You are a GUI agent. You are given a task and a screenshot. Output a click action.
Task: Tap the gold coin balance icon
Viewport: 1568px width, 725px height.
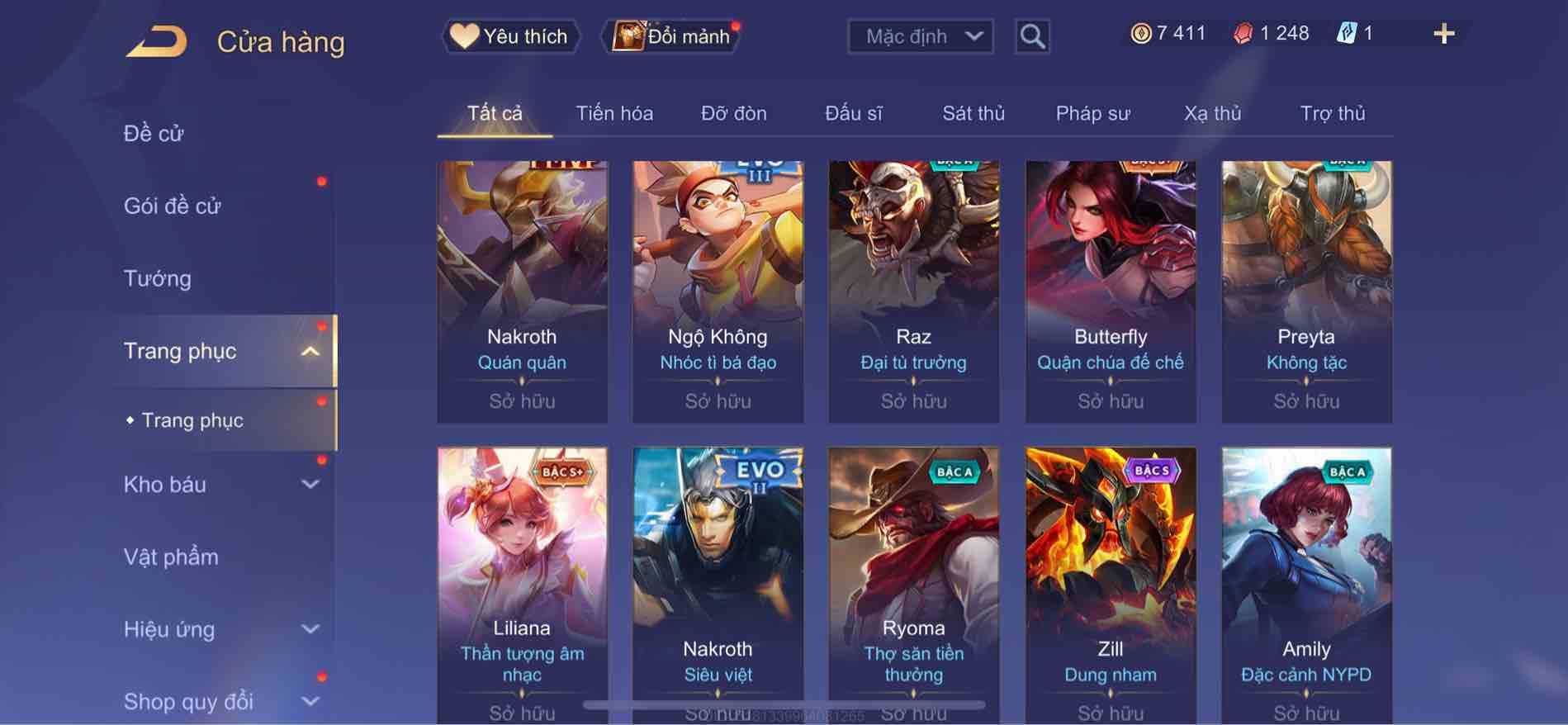pos(1140,33)
